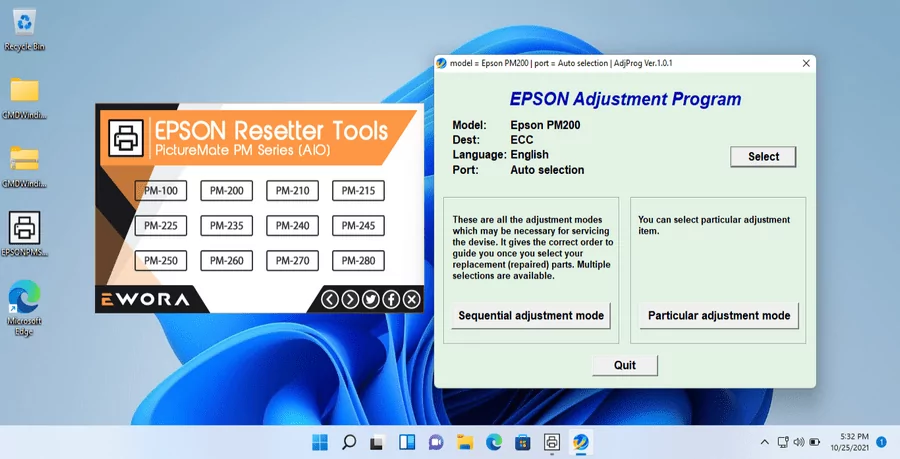The height and width of the screenshot is (459, 900).
Task: Select the PM-270 model button
Action: point(293,260)
